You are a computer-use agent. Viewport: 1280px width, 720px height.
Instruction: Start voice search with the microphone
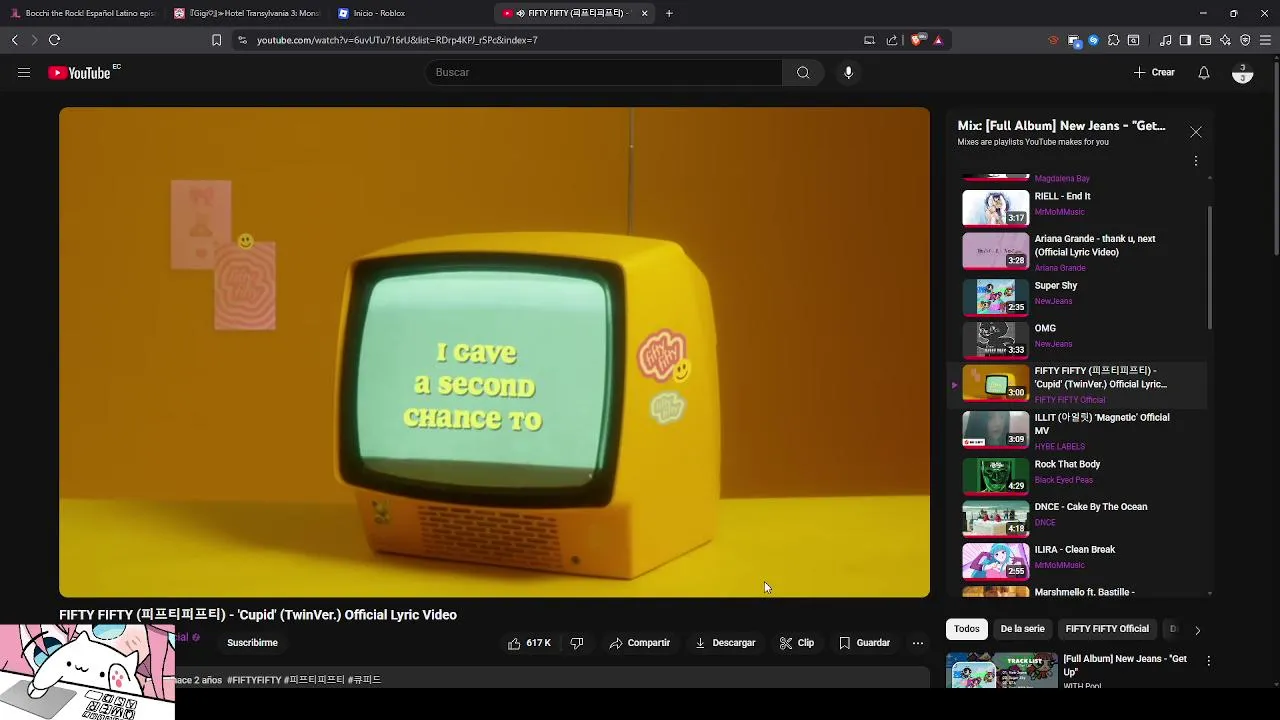coord(848,72)
